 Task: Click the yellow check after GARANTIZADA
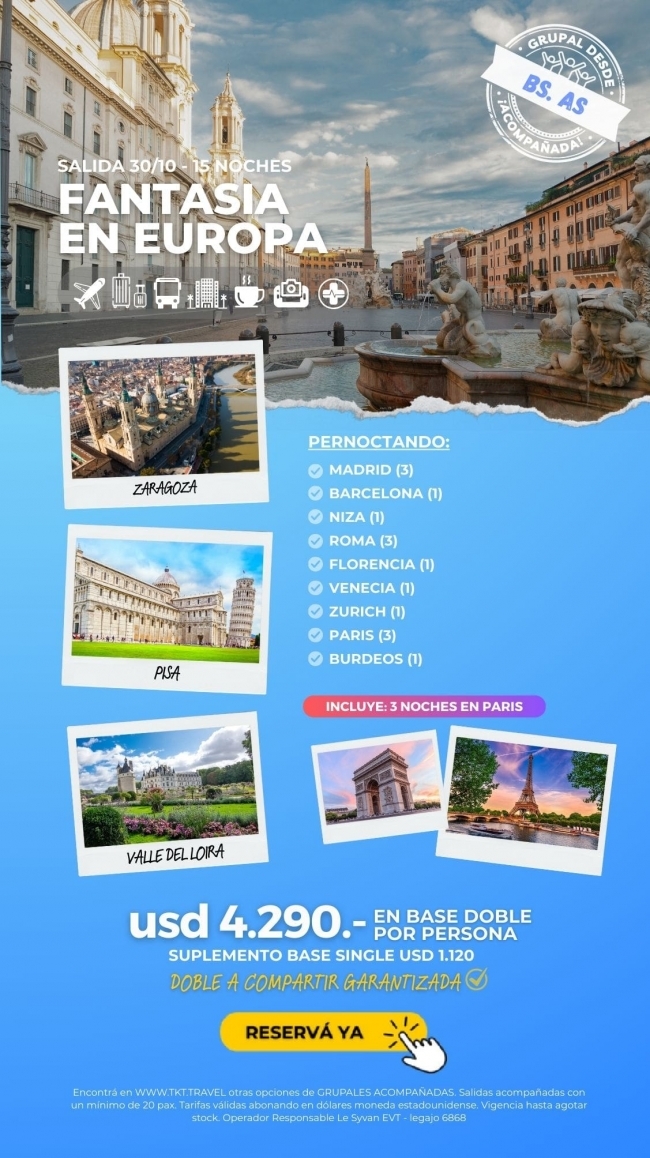coord(477,981)
